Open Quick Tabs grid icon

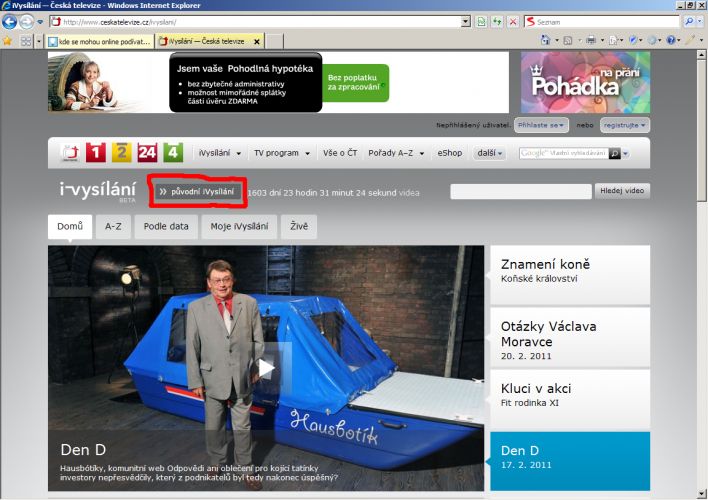[x=26, y=41]
